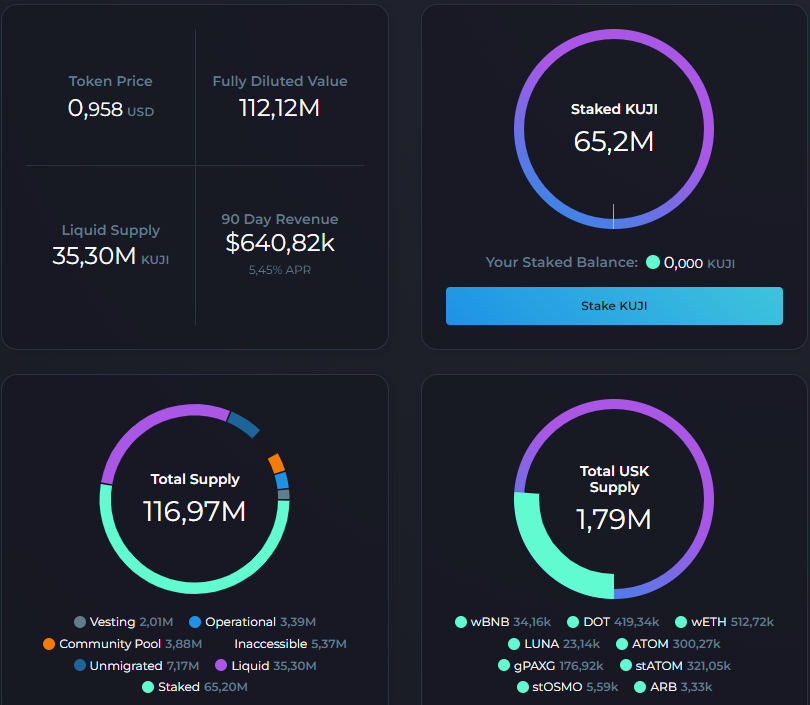
Task: Click the stOSMO 5,59k legend label
Action: point(575,687)
